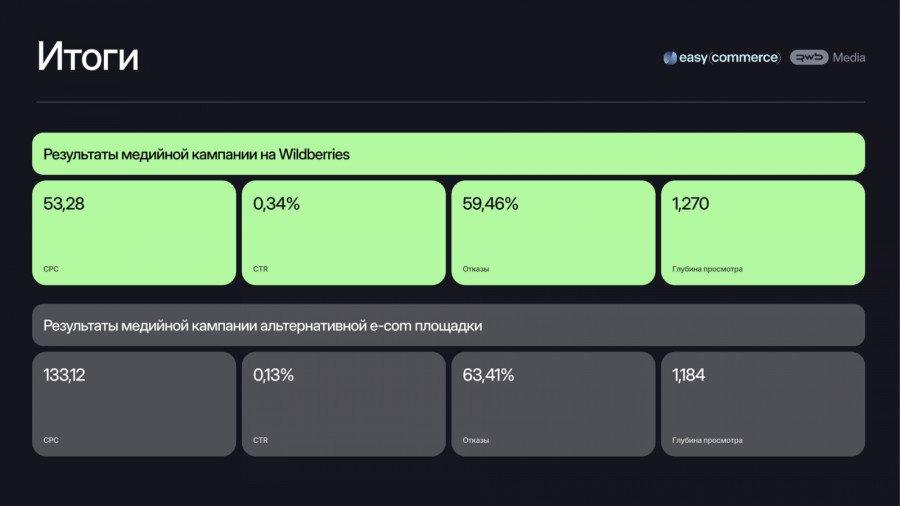Click the easy(commerce) brand text
This screenshot has height=506, width=900.
coord(730,58)
